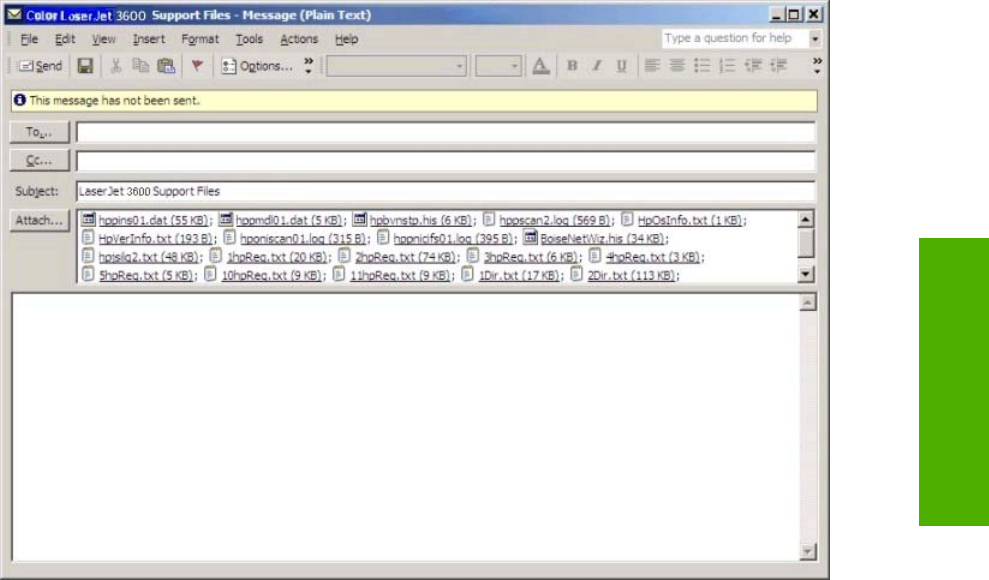Save the message with floppy disk icon
Image resolution: width=989 pixels, height=580 pixels.
pos(85,66)
